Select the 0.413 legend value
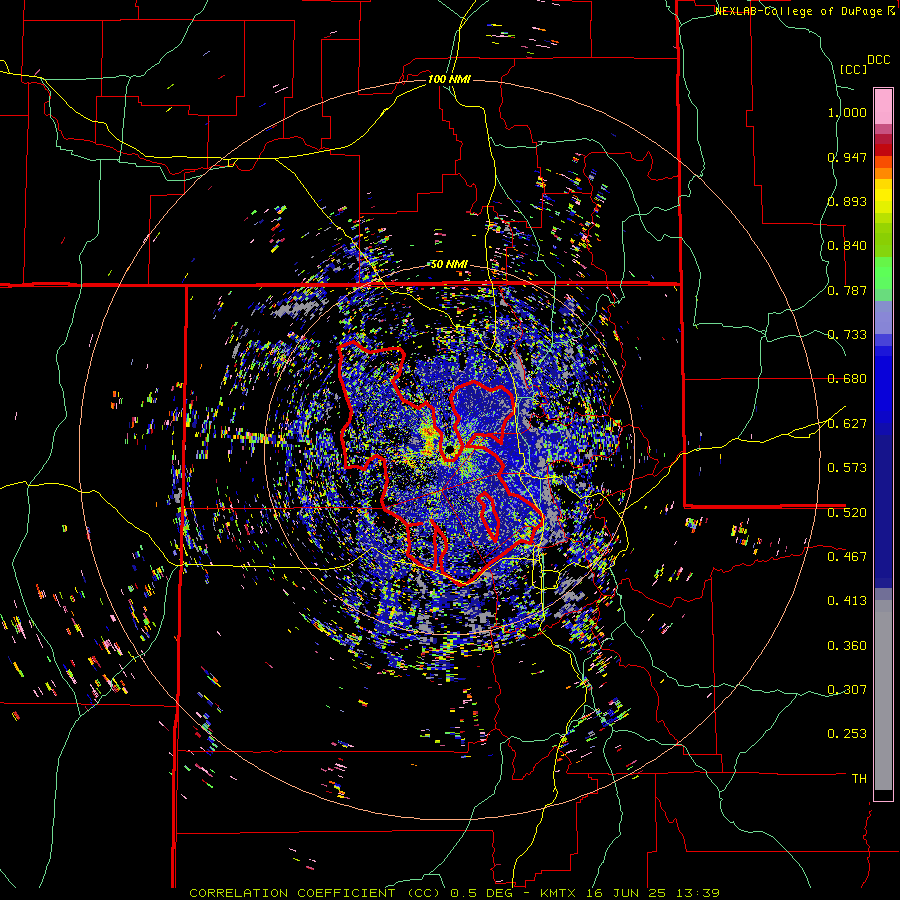The image size is (900, 900). [847, 600]
